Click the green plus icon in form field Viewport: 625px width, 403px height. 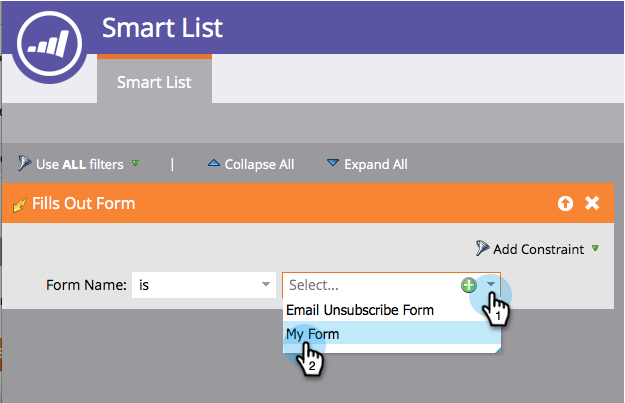pos(468,285)
